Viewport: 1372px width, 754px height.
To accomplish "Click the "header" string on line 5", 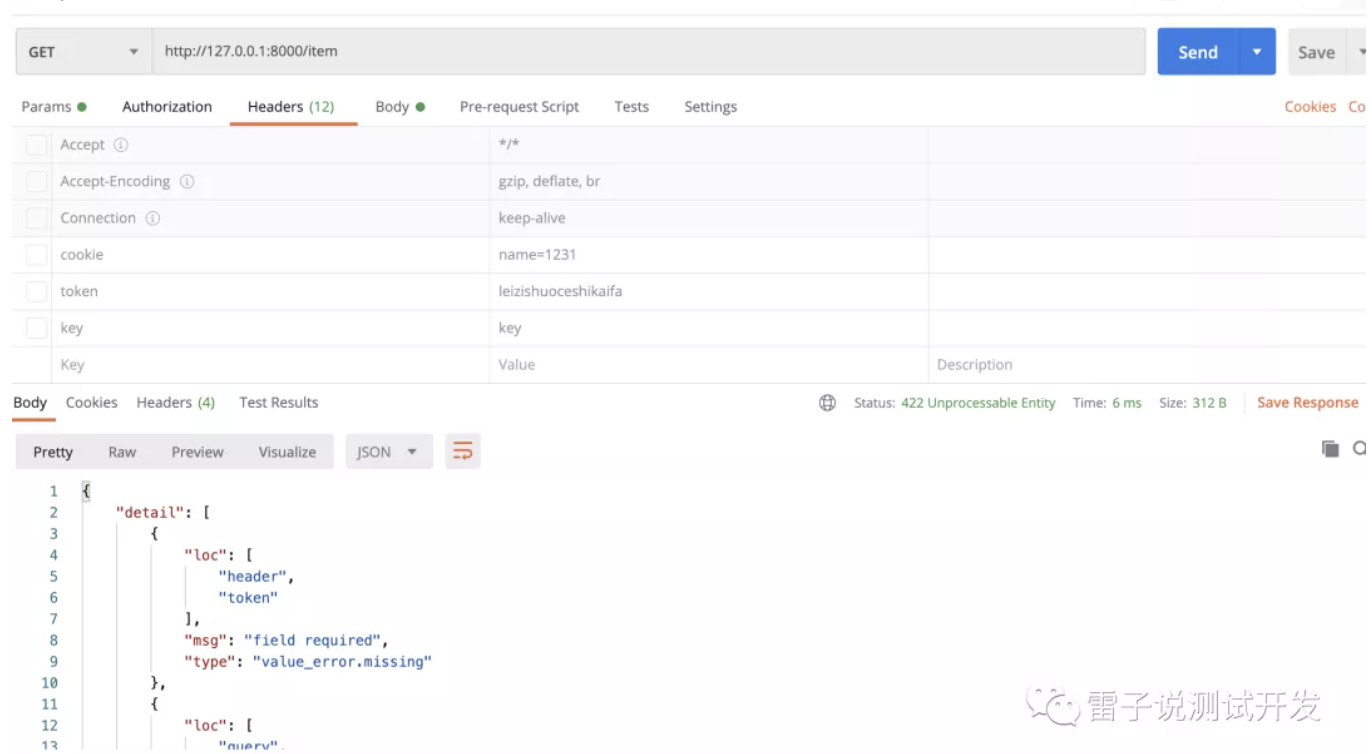I will click(x=252, y=576).
